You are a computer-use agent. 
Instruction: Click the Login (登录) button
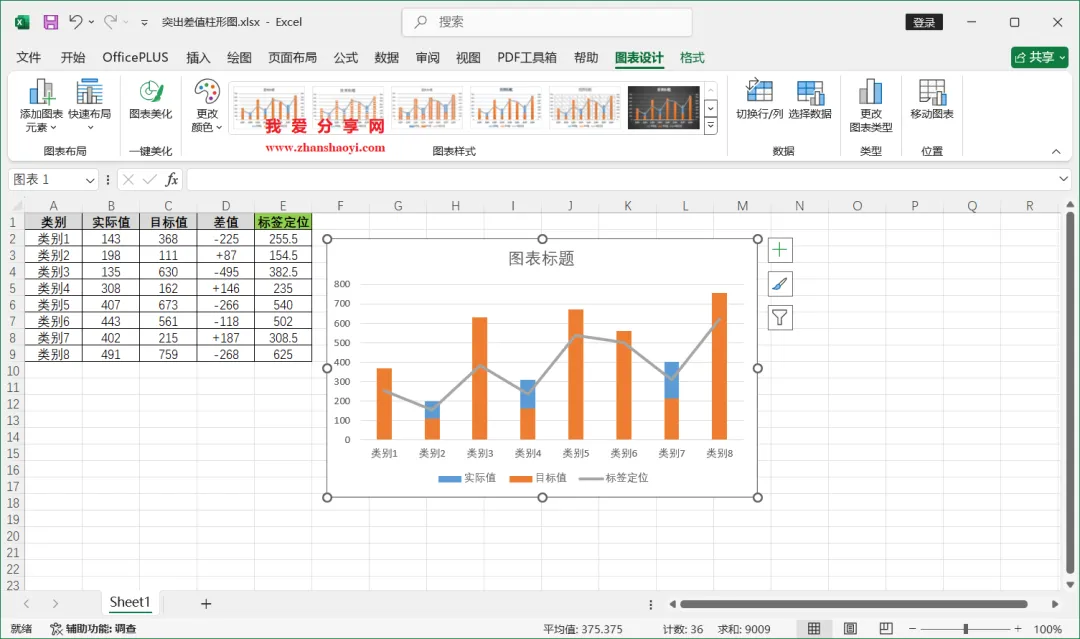(x=924, y=22)
